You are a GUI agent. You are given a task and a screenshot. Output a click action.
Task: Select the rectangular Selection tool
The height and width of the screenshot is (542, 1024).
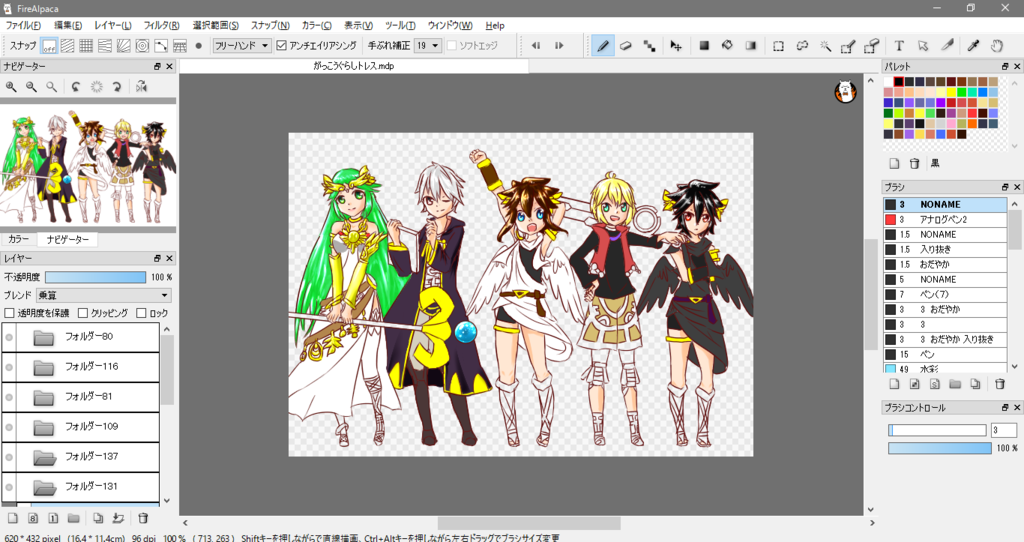pyautogui.click(x=778, y=46)
